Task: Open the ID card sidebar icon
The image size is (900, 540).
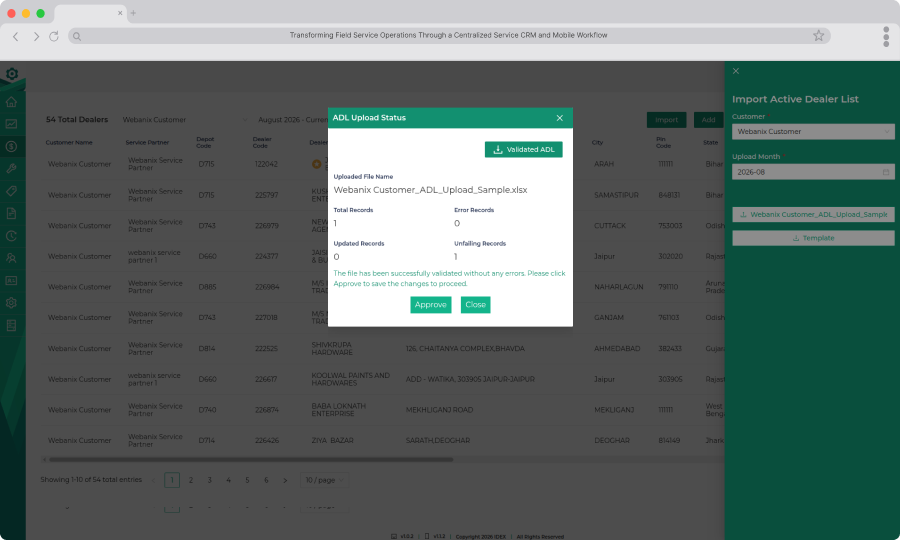Action: [11, 281]
